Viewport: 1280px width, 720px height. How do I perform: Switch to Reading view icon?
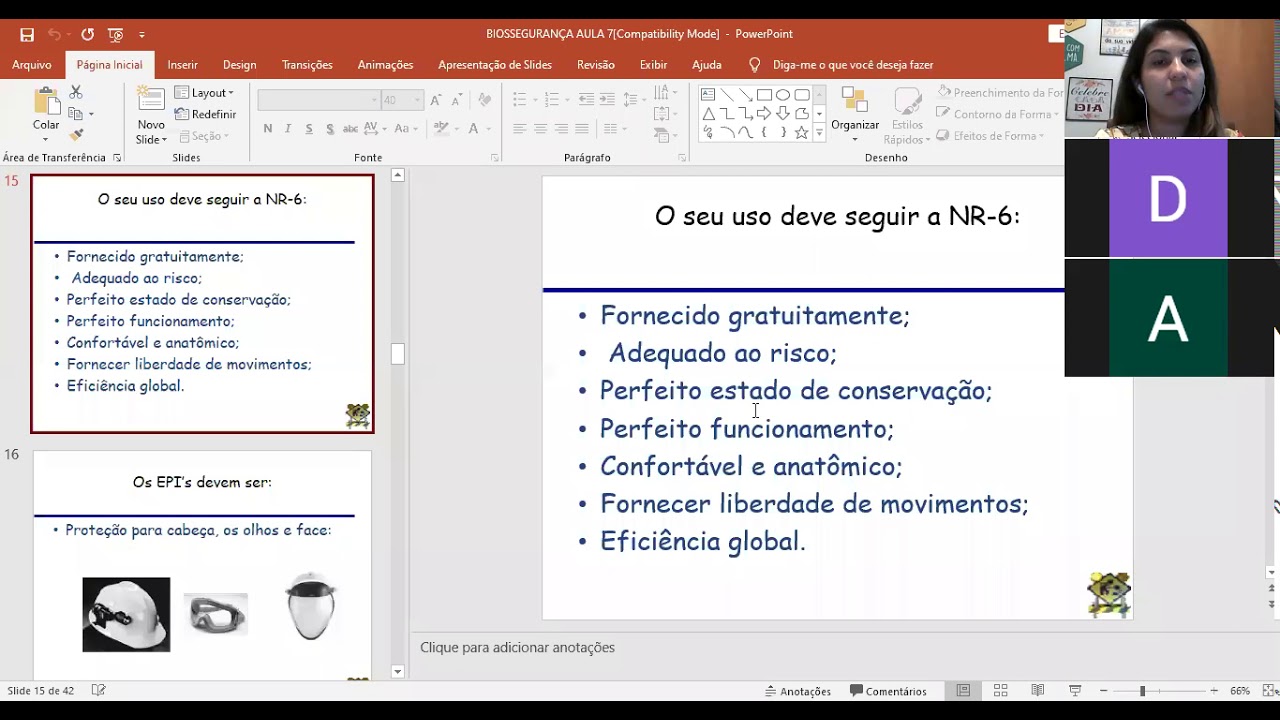[1038, 691]
